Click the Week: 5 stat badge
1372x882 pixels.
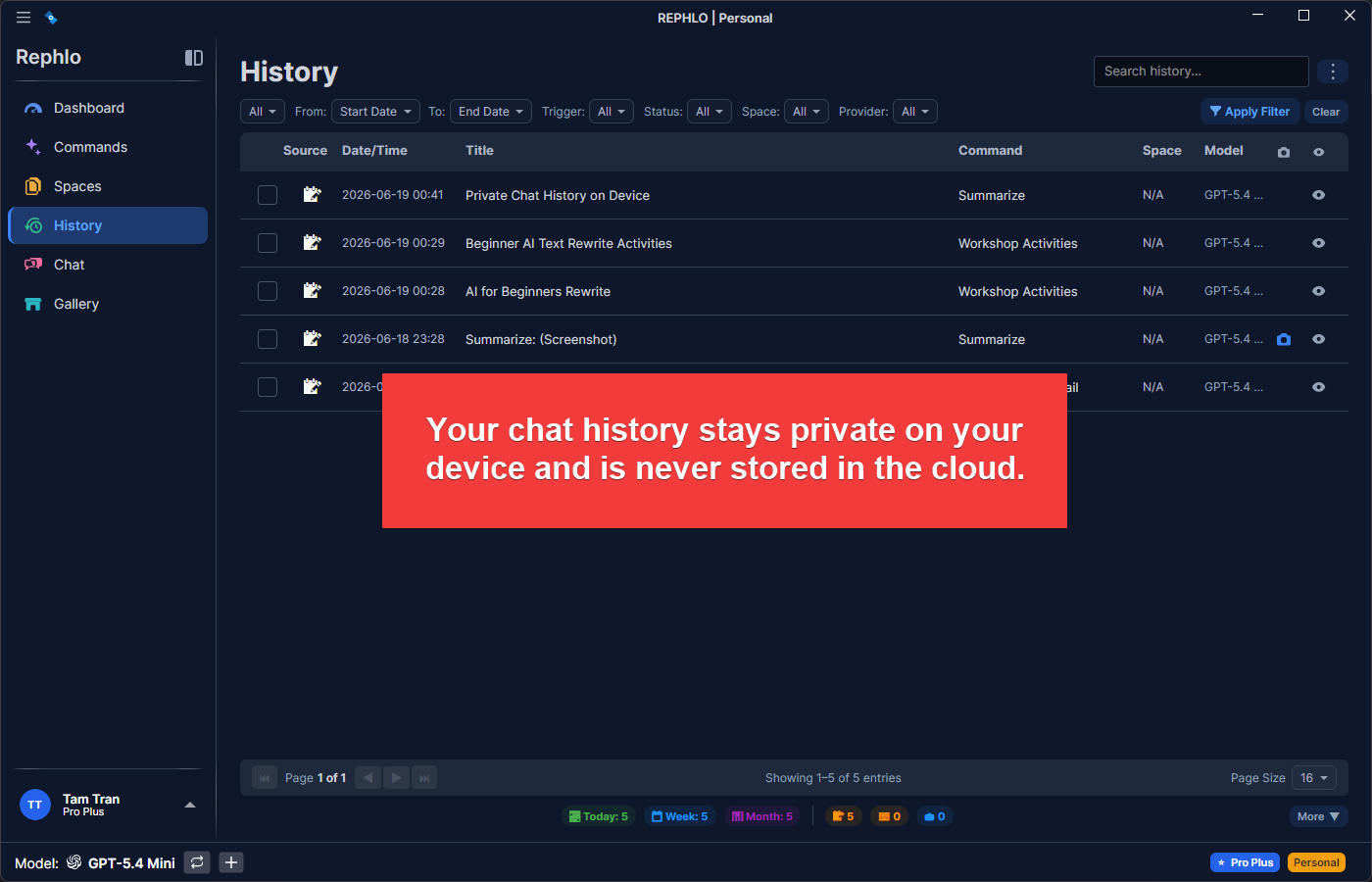coord(680,816)
